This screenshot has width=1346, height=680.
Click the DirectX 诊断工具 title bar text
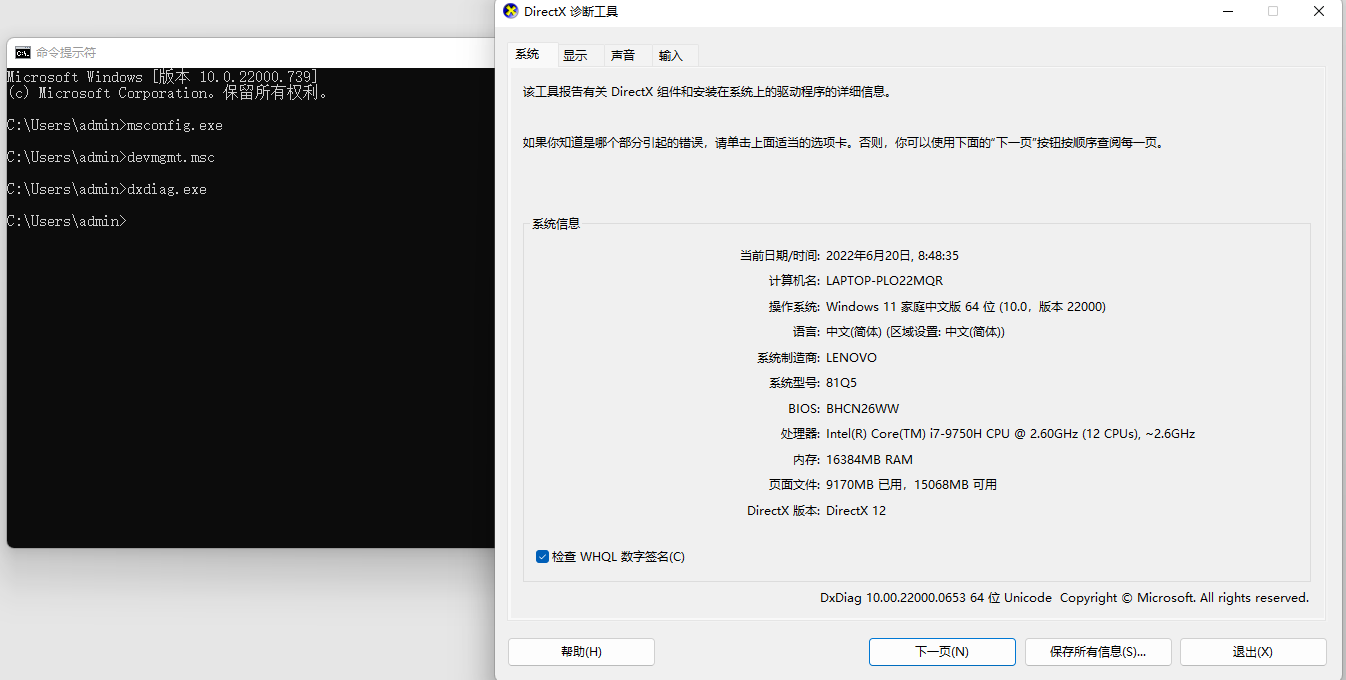point(571,11)
